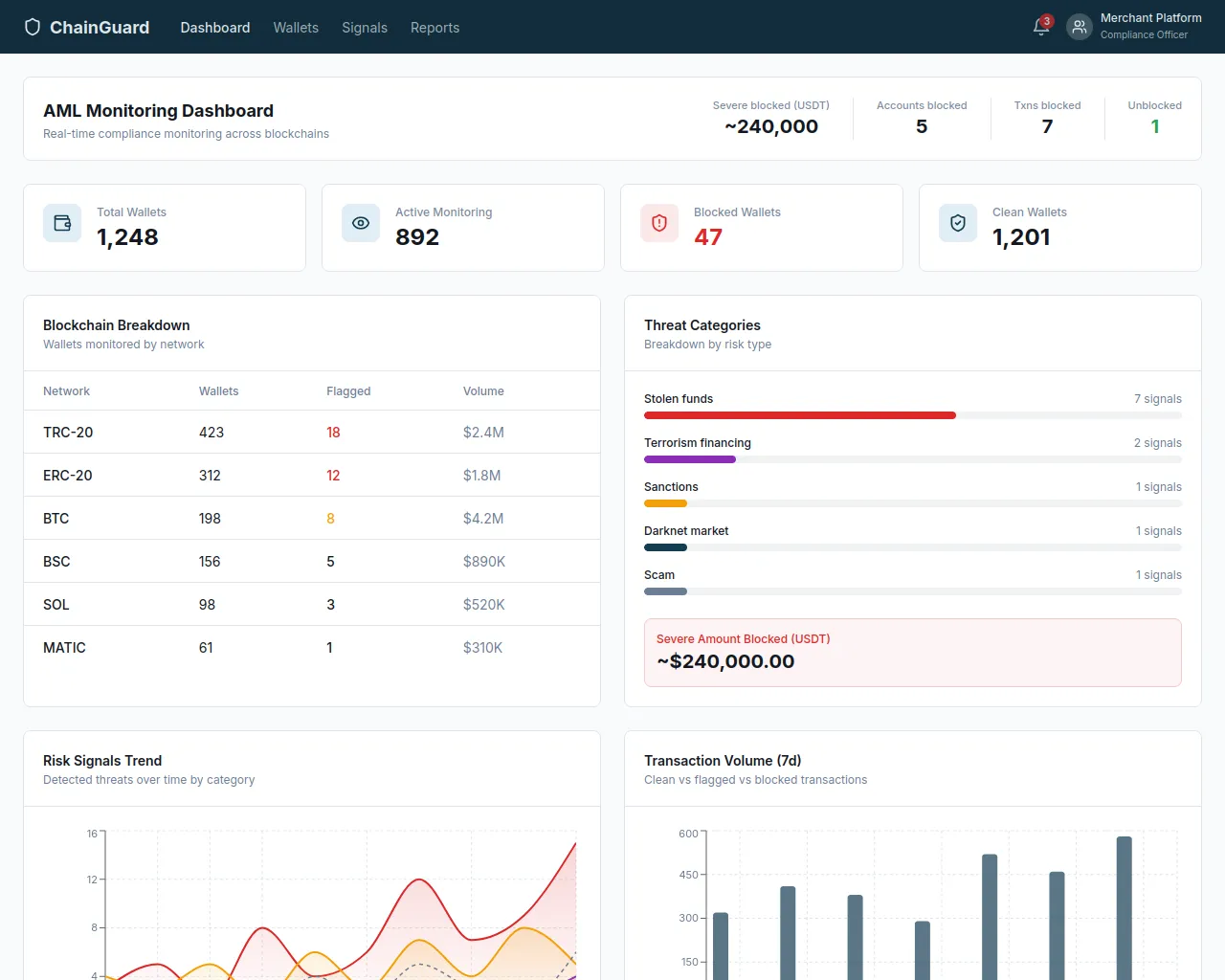Open the notifications bell icon

coord(1041,27)
